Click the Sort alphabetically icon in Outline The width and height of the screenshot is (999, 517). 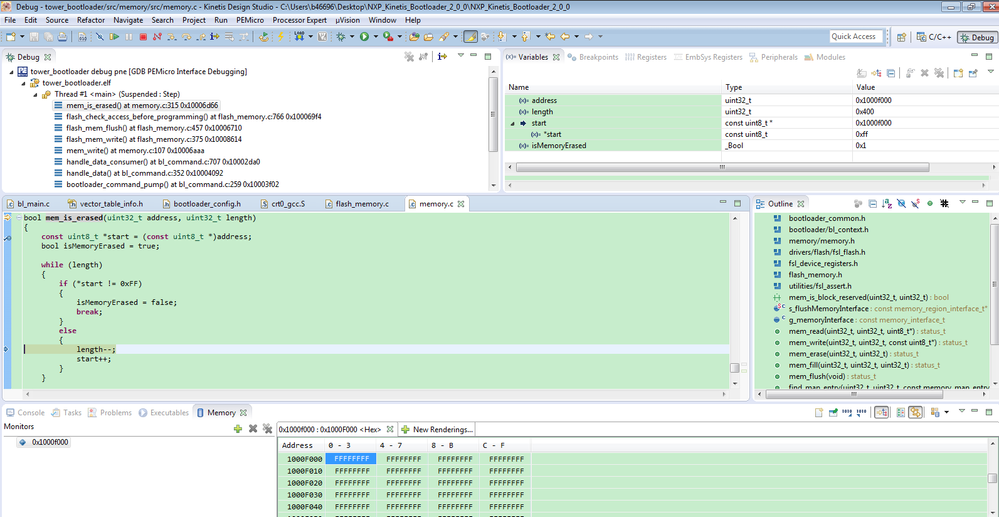click(886, 204)
